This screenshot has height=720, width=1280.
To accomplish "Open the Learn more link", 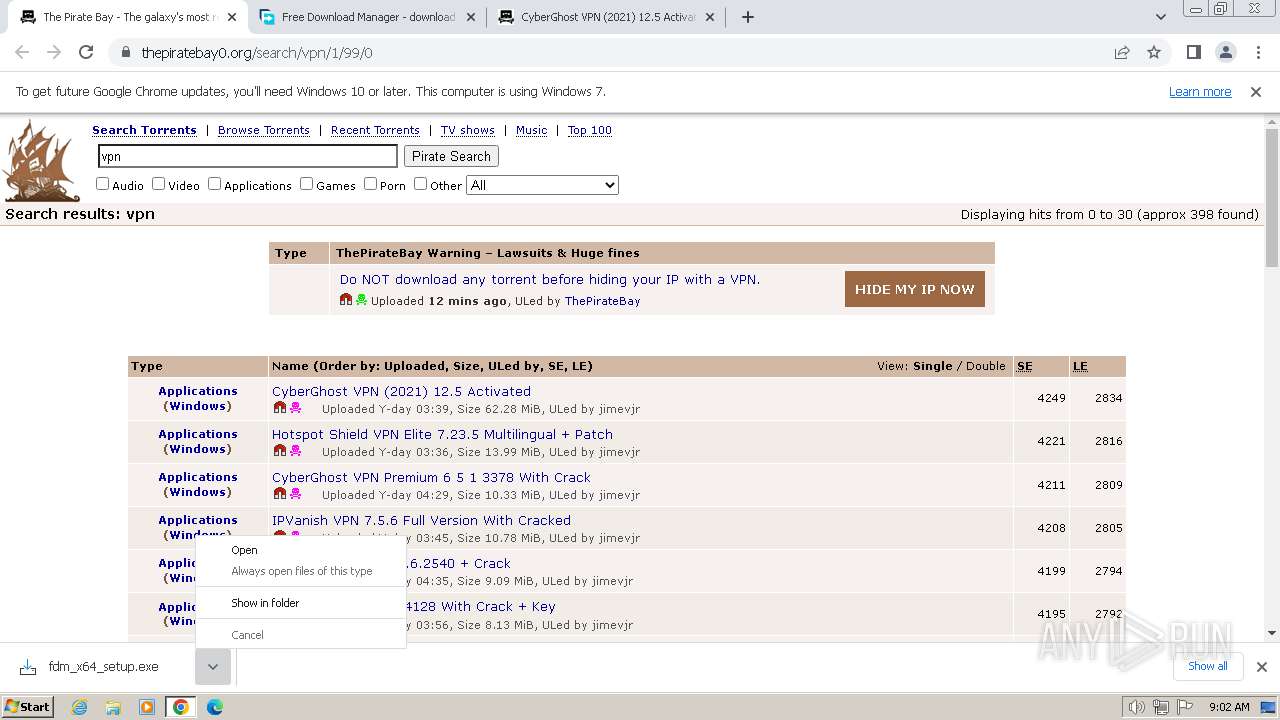I will pyautogui.click(x=1200, y=92).
